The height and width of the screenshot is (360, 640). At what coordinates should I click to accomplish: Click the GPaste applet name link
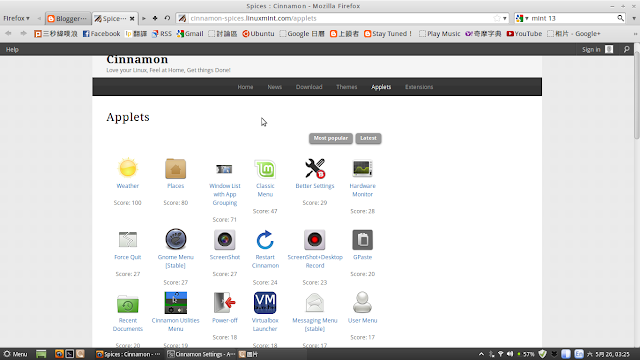coord(362,257)
